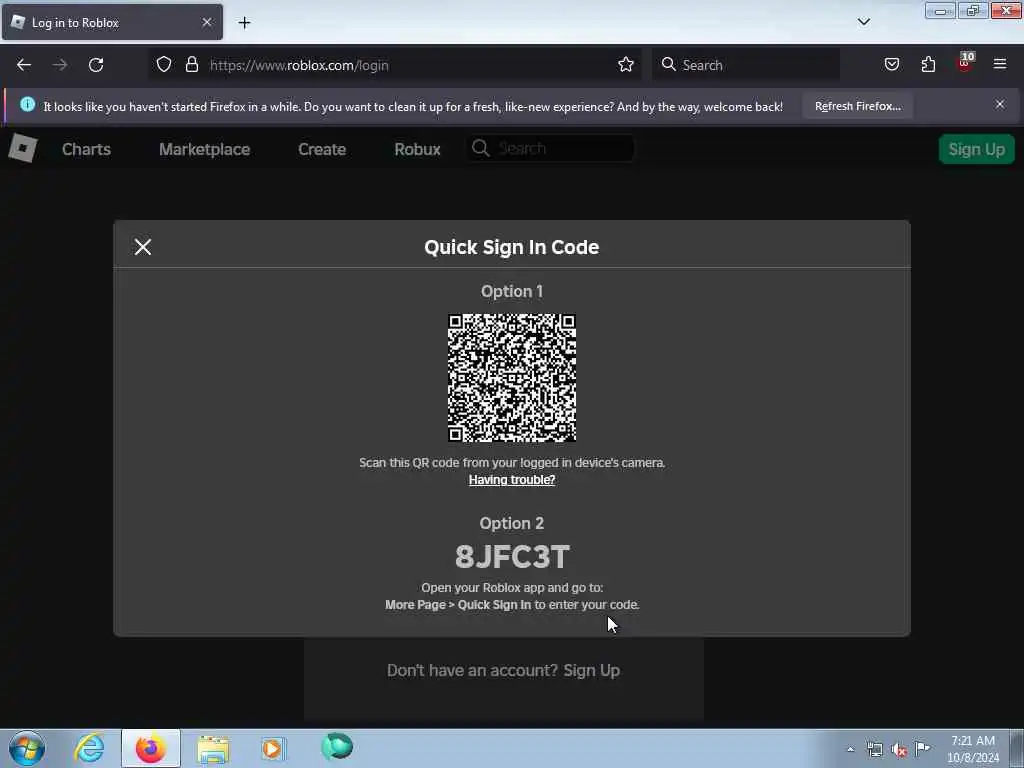1024x768 pixels.
Task: Click the Refresh Firefox button
Action: [x=857, y=106]
